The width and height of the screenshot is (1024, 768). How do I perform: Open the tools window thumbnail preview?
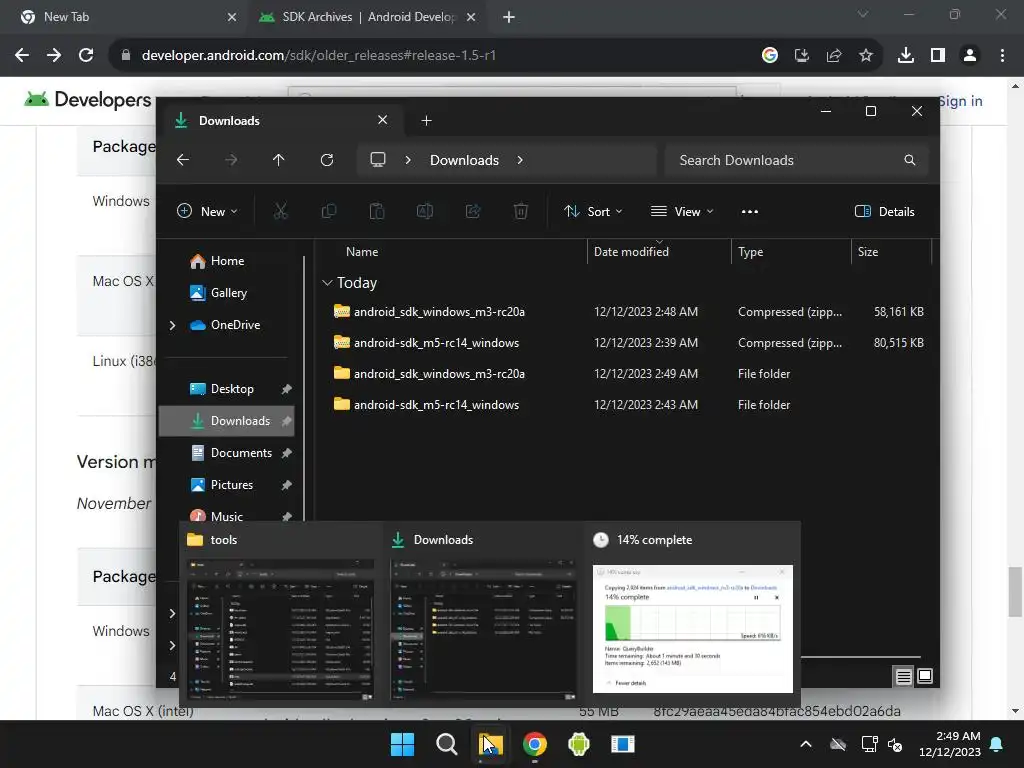281,614
